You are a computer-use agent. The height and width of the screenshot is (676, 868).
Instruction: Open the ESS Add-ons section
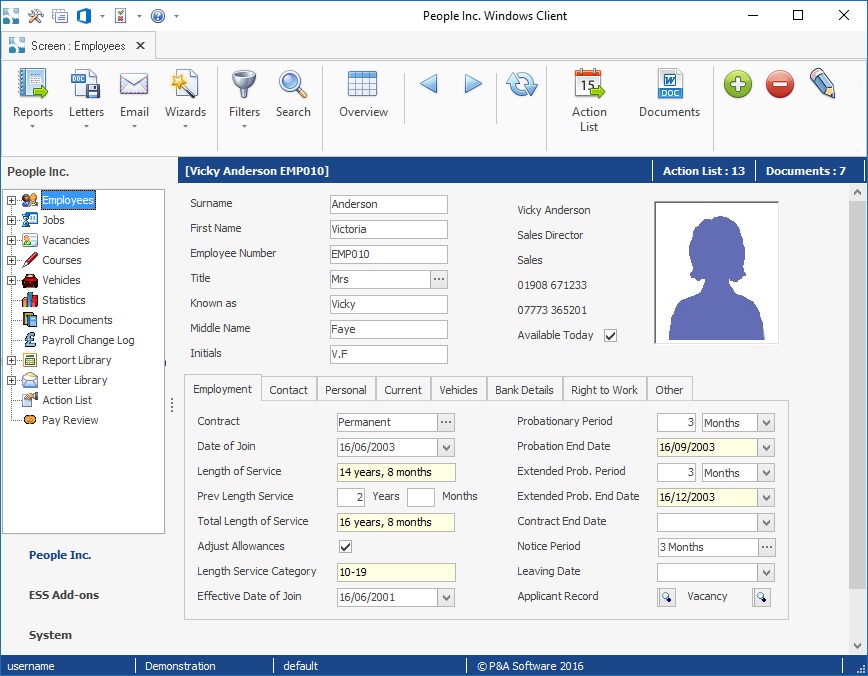coord(64,595)
